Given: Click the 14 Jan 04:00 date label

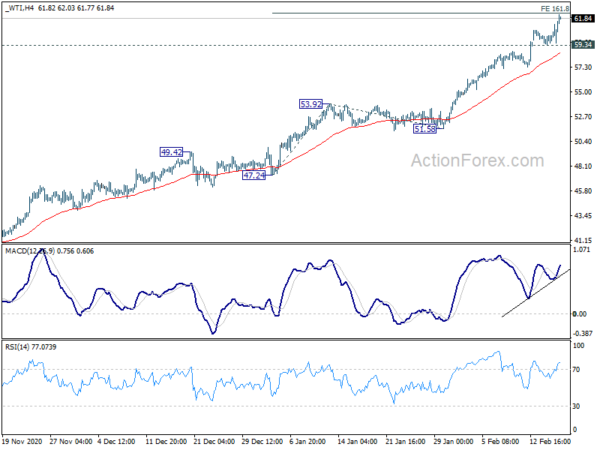Looking at the screenshot, I should coord(357,441).
